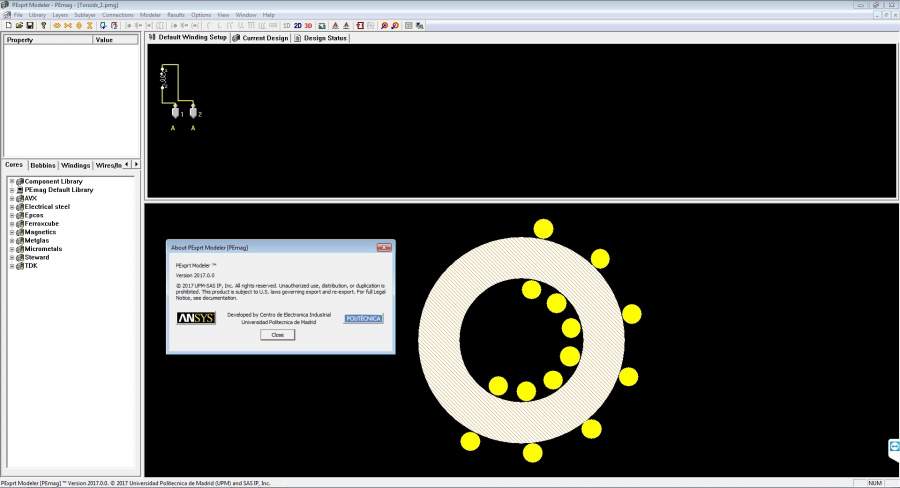900x488 pixels.
Task: Click terminal 1 connector in winding schematic
Action: (x=175, y=111)
